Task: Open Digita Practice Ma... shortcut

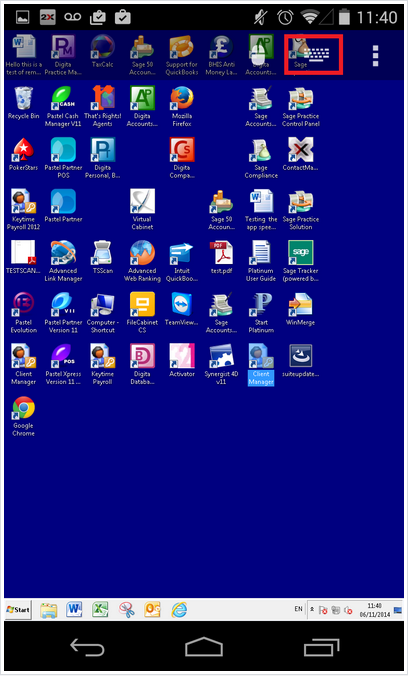Action: pyautogui.click(x=63, y=56)
